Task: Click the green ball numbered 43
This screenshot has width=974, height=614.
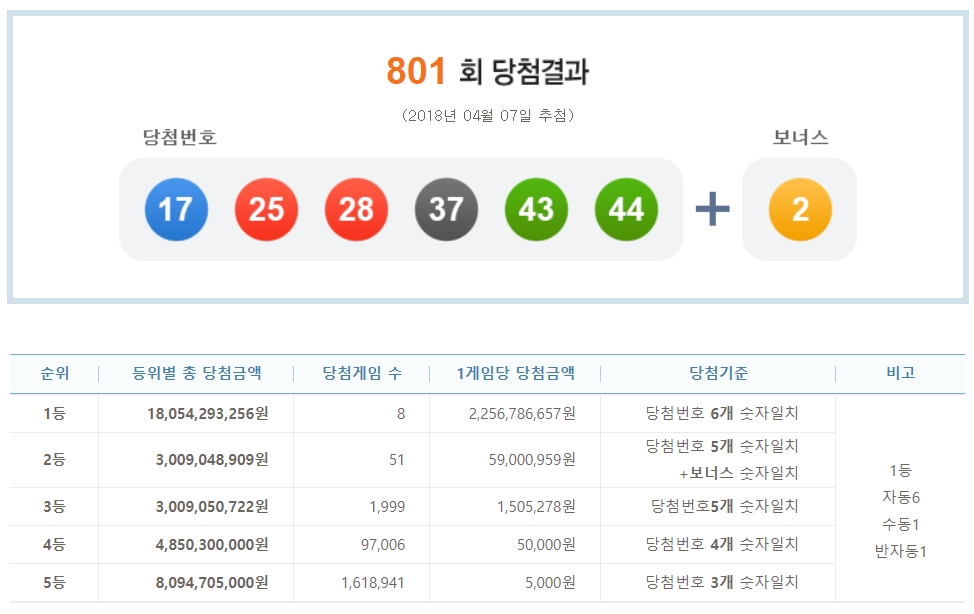Action: 536,209
